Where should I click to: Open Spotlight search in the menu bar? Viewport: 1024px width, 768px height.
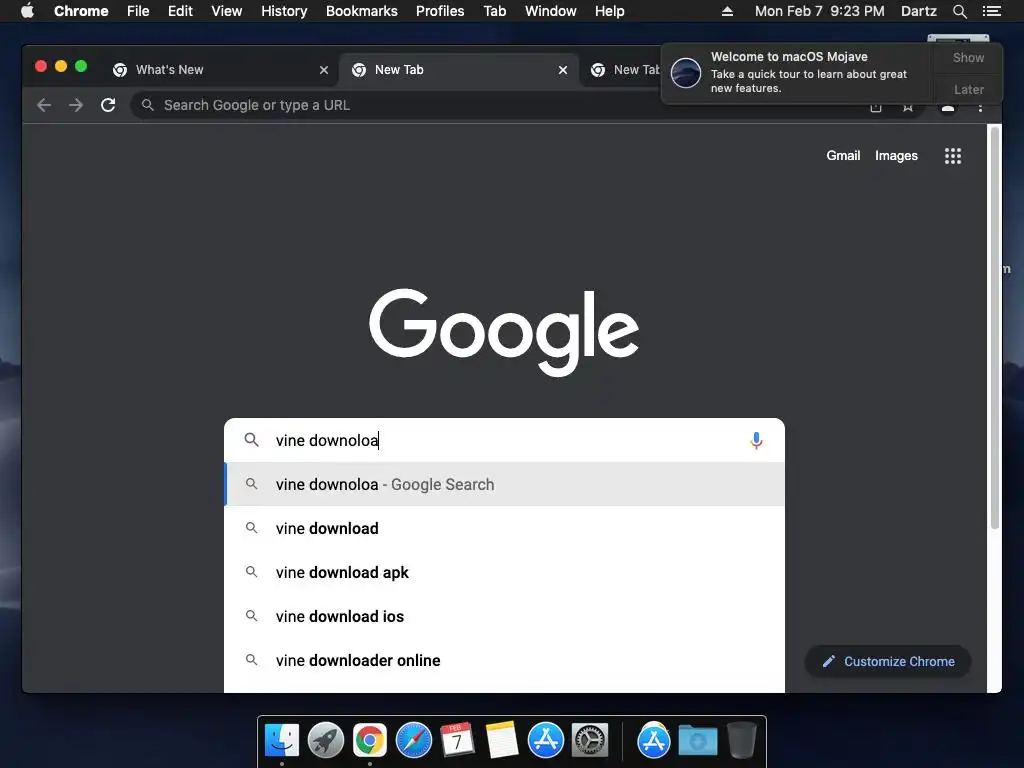959,11
